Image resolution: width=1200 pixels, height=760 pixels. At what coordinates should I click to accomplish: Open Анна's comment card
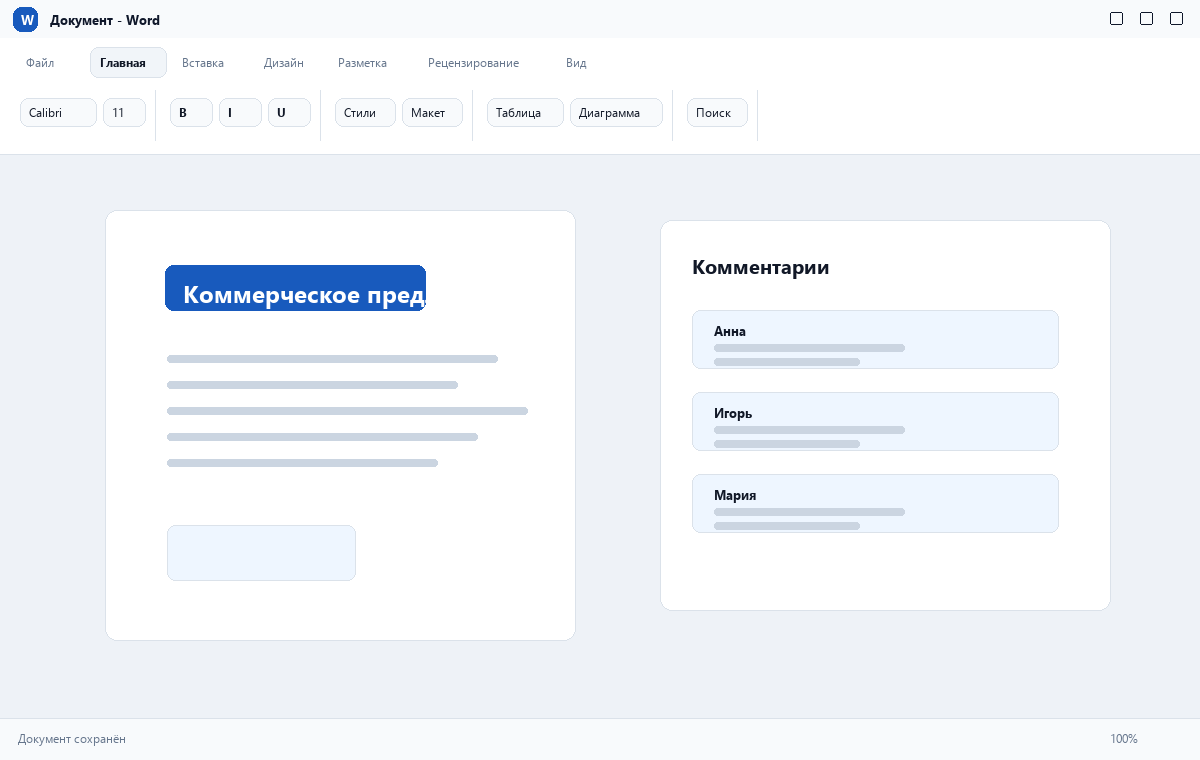point(875,339)
